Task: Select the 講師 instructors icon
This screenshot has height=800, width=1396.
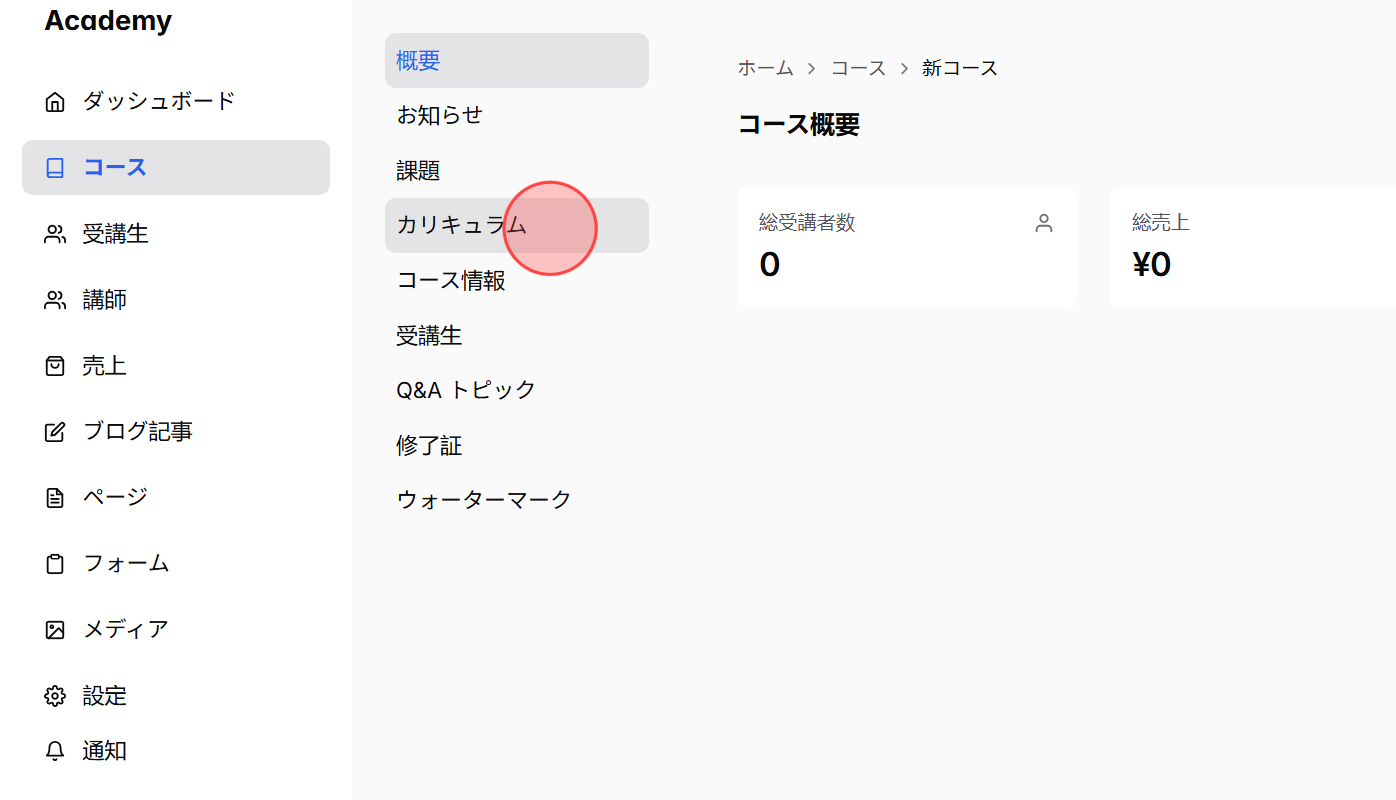Action: pyautogui.click(x=55, y=299)
